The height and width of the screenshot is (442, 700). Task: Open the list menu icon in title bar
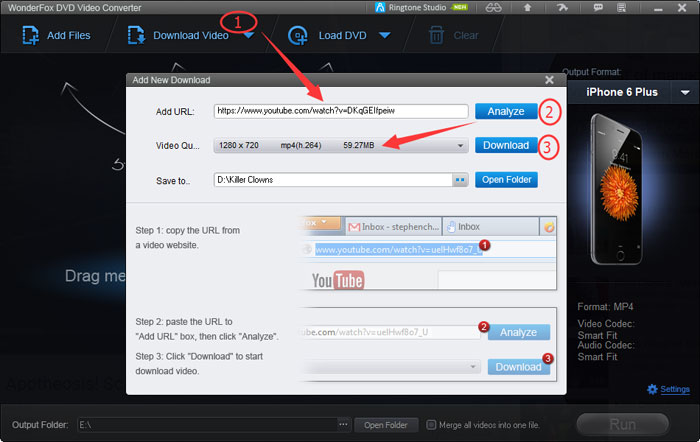(621, 8)
